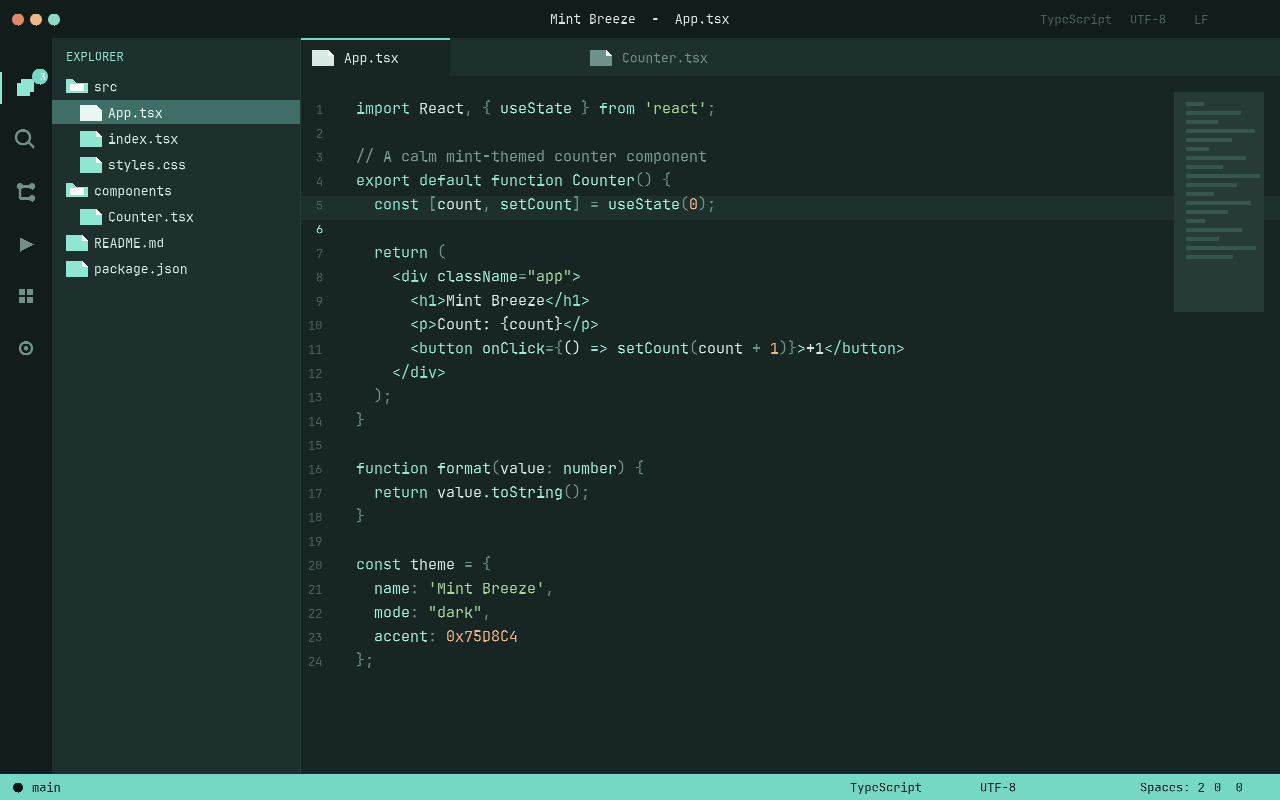Screen dimensions: 1280x800
Task: Click the export default function Counter line
Action: coord(513,181)
